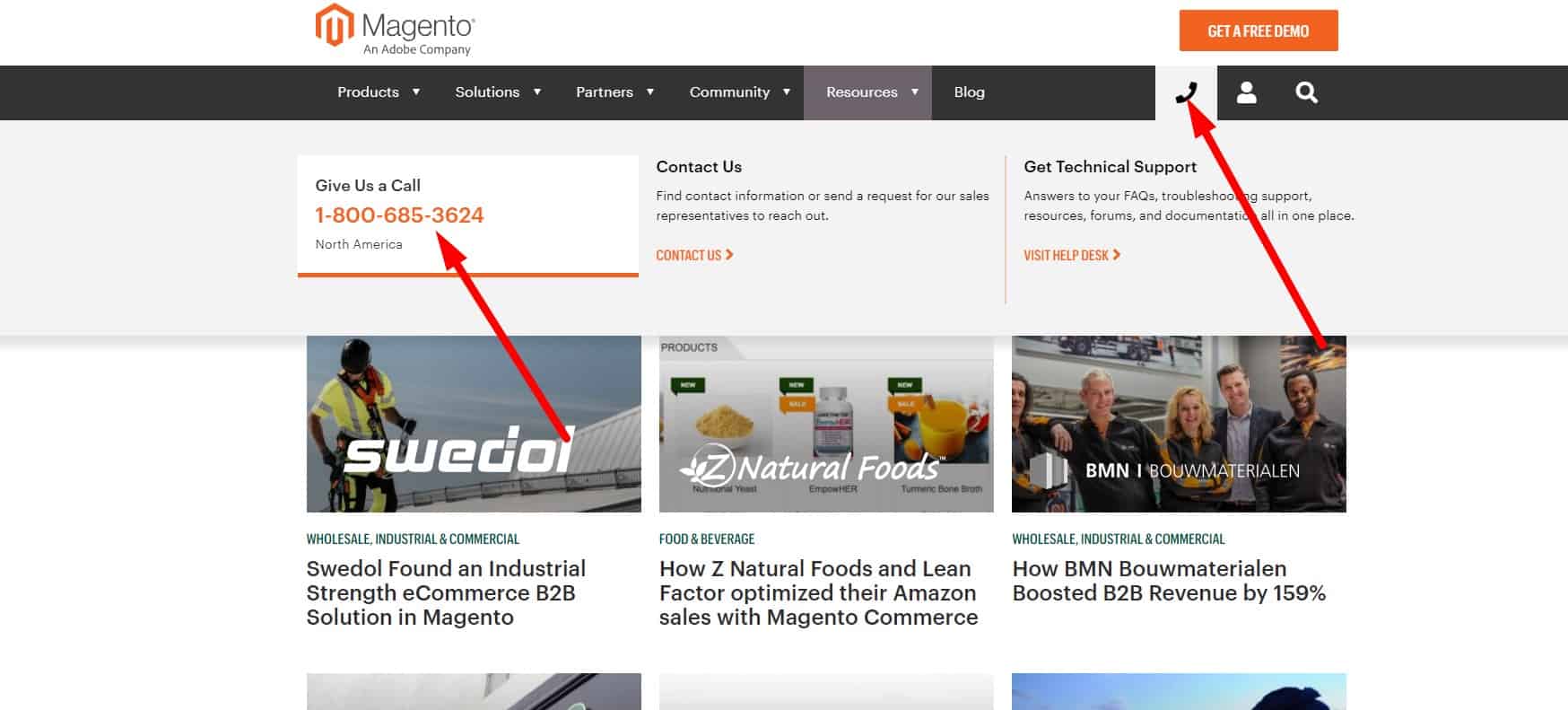Click the FOOD & BEVERAGE category label
This screenshot has width=1568, height=710.
(707, 539)
